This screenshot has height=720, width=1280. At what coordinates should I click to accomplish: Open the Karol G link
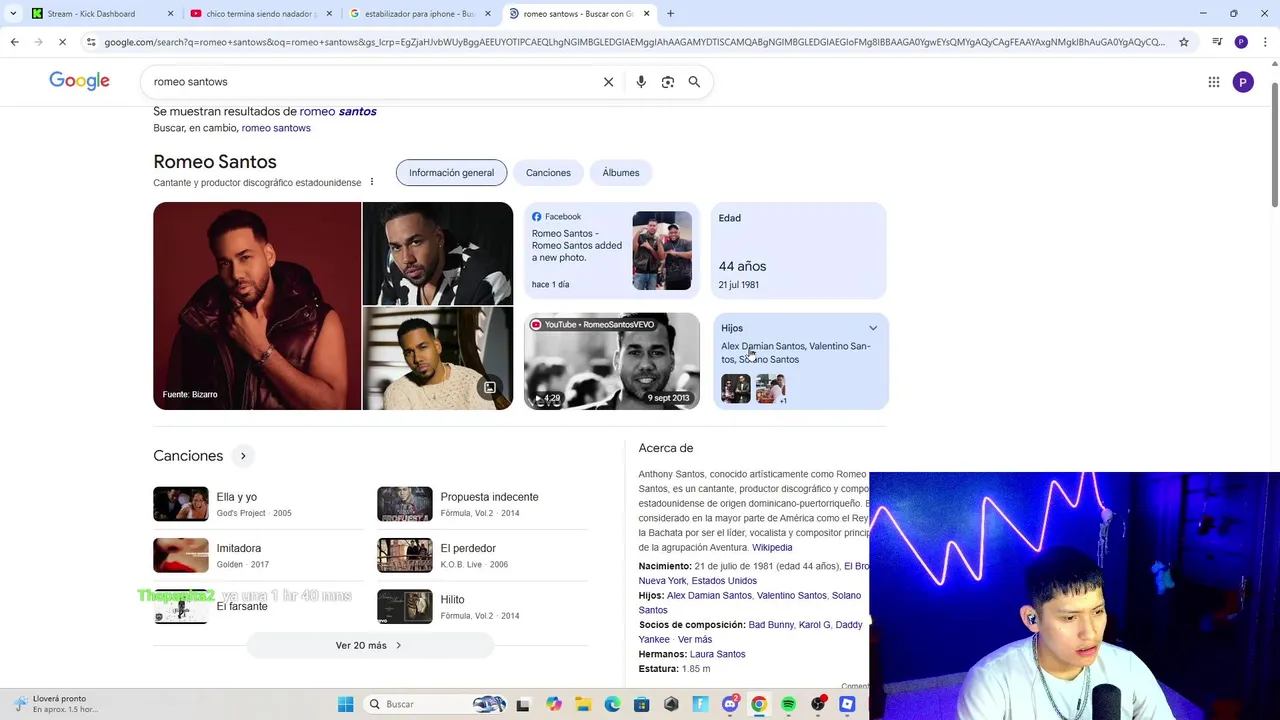[x=814, y=625]
